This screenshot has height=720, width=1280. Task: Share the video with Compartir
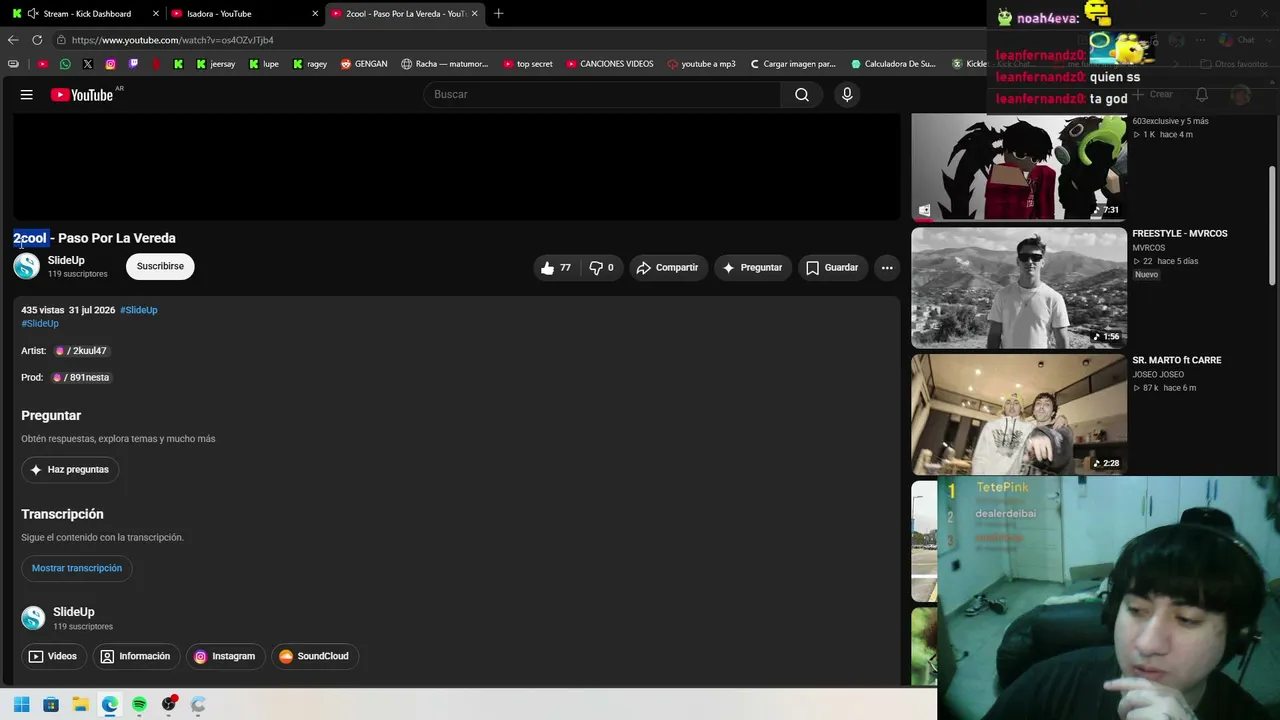click(x=667, y=268)
